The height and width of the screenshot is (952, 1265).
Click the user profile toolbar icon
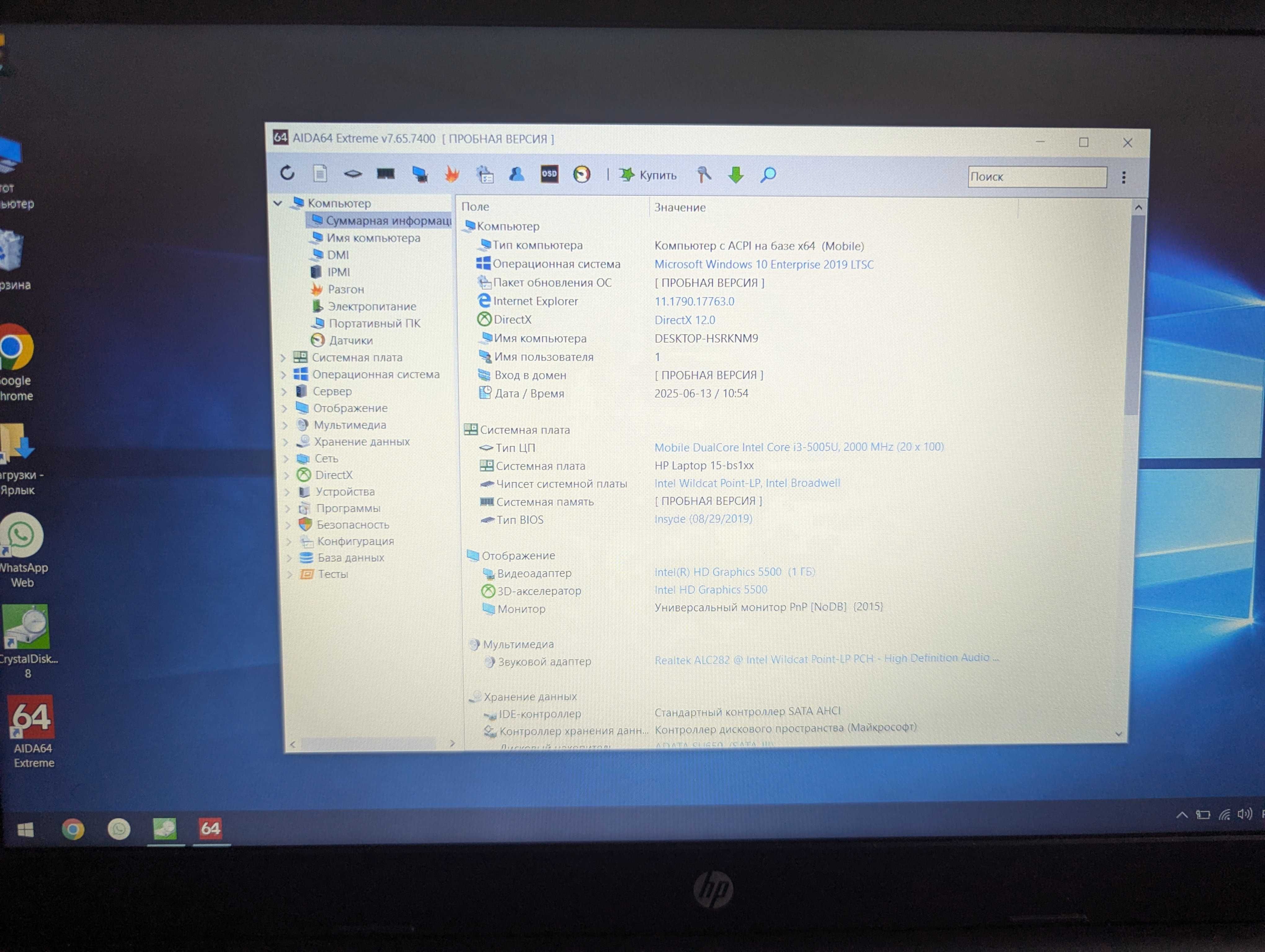click(517, 174)
